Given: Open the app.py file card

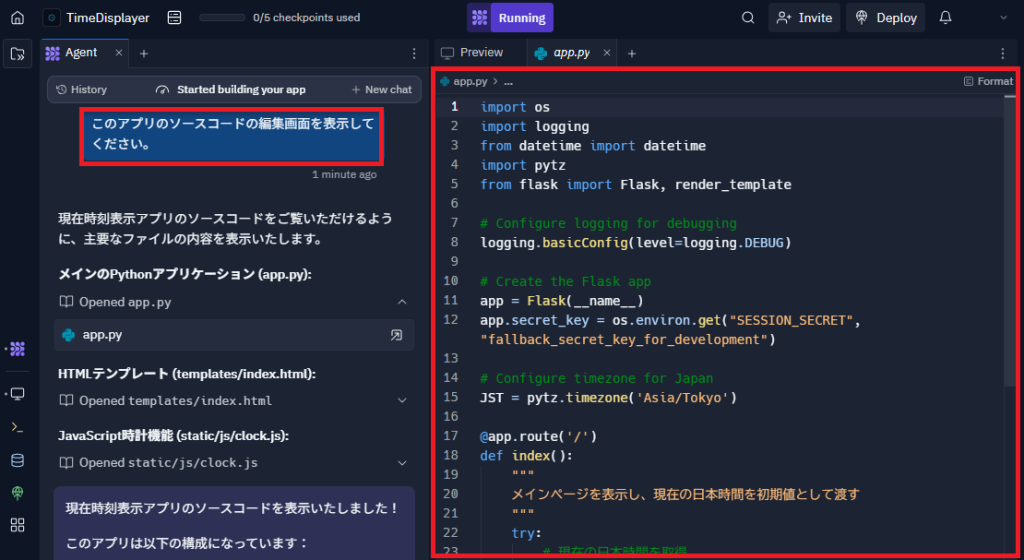Looking at the screenshot, I should click(234, 335).
